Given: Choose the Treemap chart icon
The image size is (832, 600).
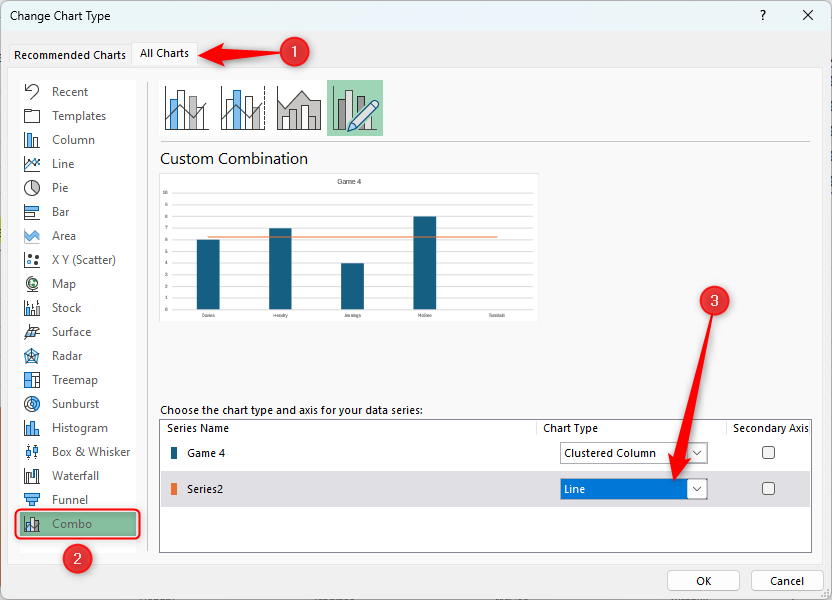Looking at the screenshot, I should [32, 380].
